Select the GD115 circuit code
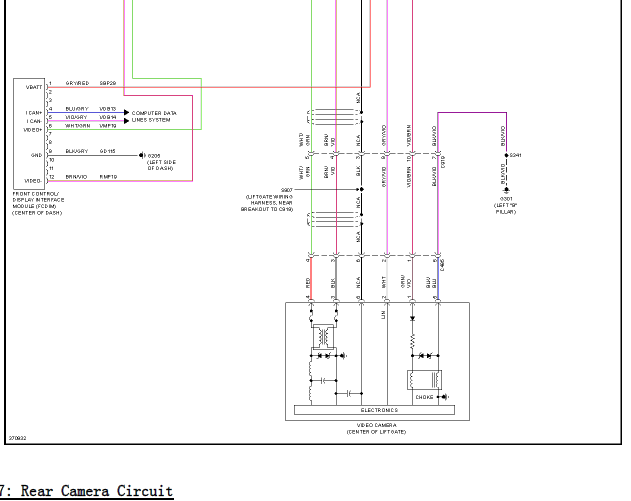631x501 pixels. tap(107, 151)
